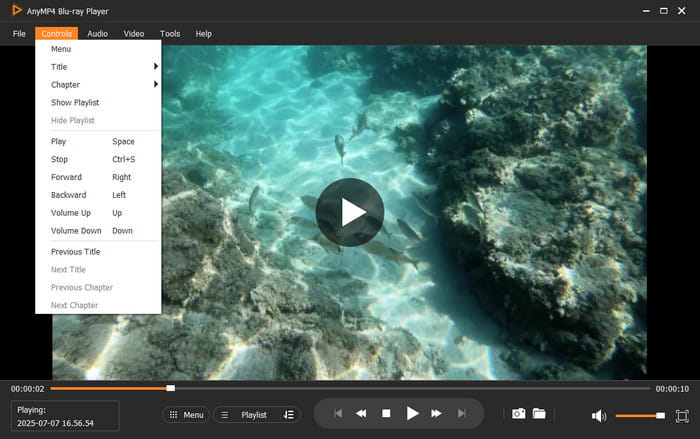Open the Video menu

tap(133, 33)
